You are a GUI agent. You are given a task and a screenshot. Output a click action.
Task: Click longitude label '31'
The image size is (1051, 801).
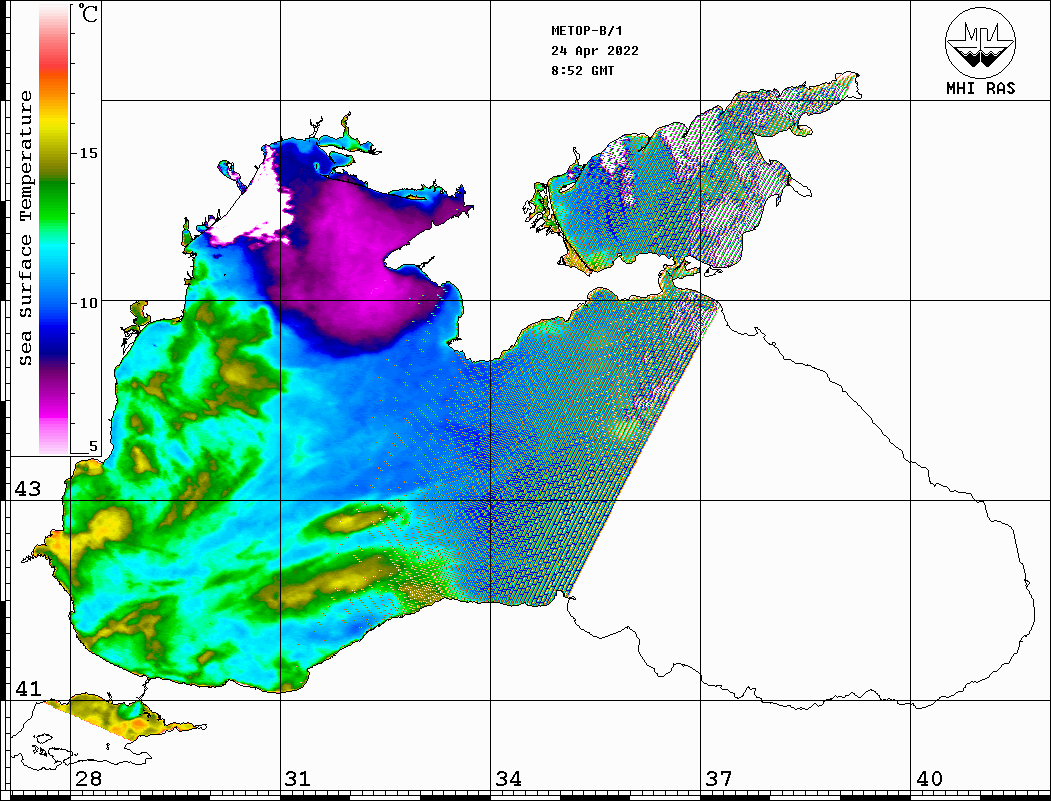(298, 778)
